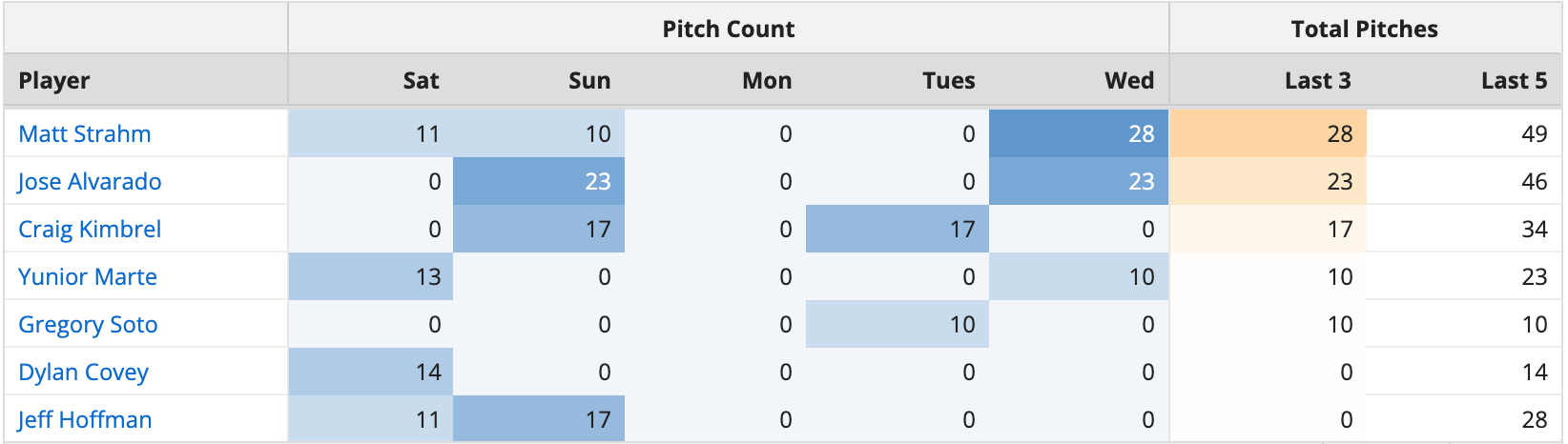1568x444 pixels.
Task: Click the Total Pitches group header
Action: tap(1364, 29)
